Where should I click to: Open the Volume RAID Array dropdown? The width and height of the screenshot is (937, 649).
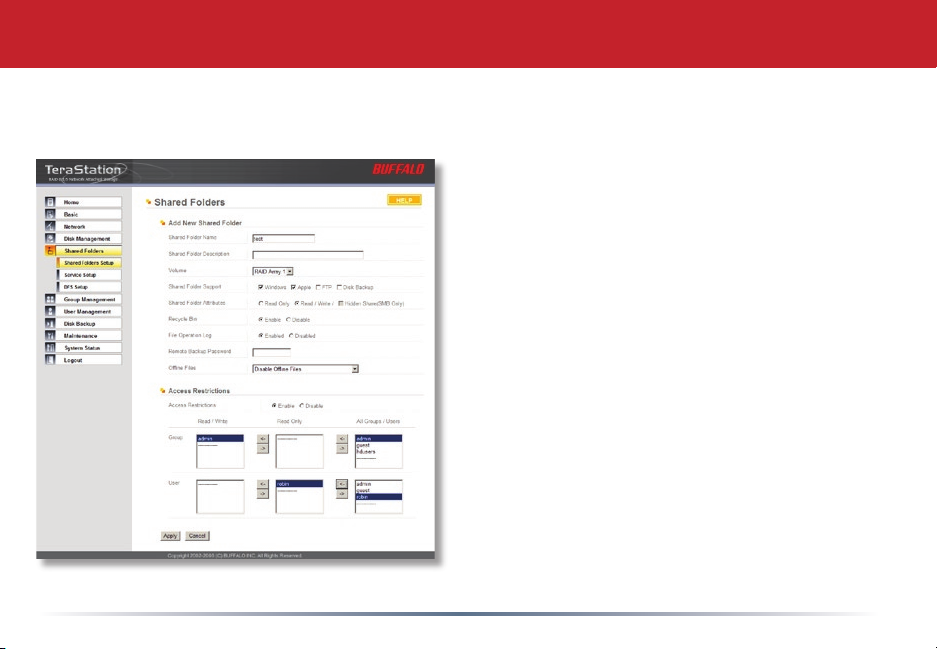pos(272,271)
